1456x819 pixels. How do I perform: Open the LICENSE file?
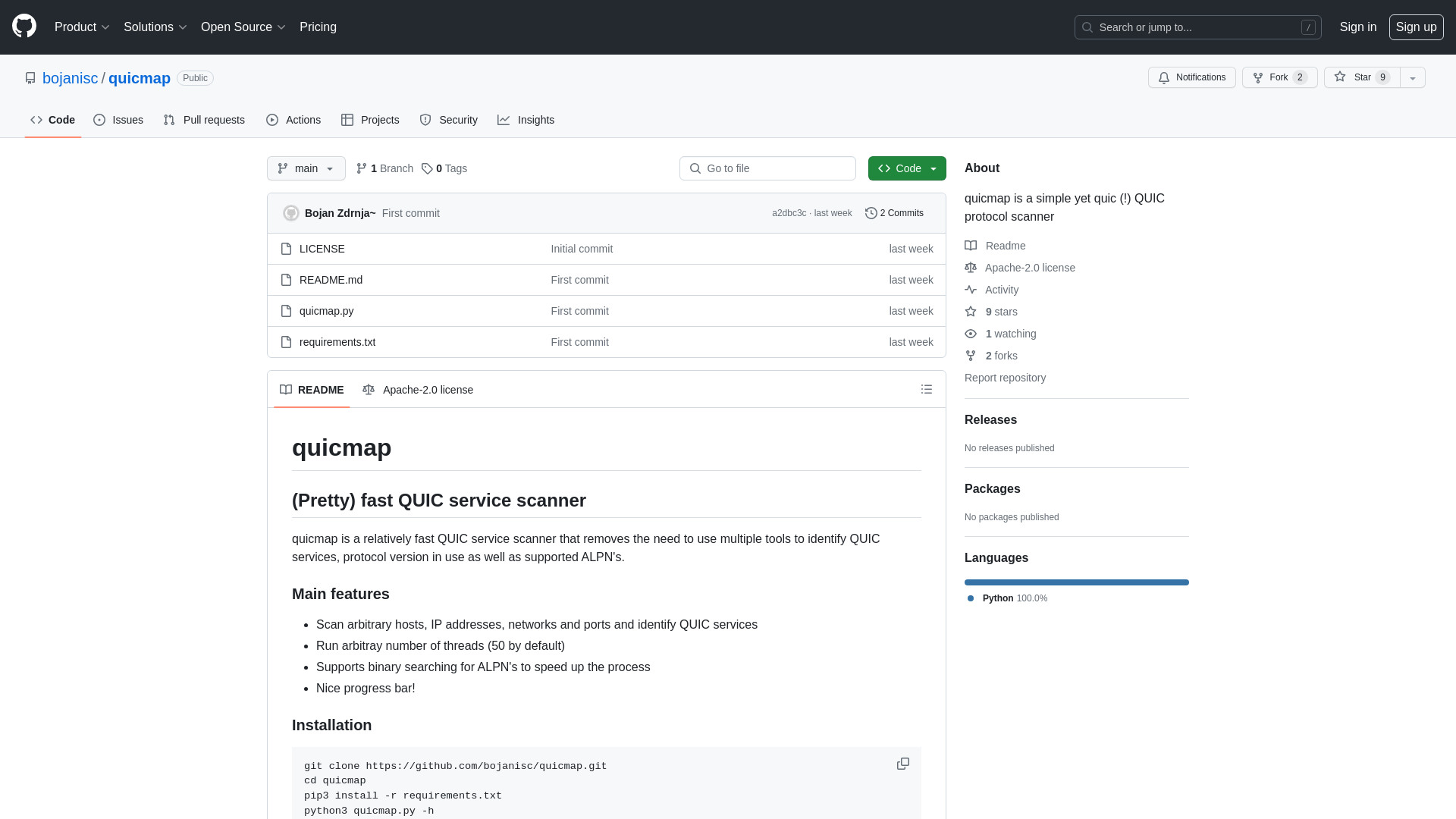click(322, 249)
